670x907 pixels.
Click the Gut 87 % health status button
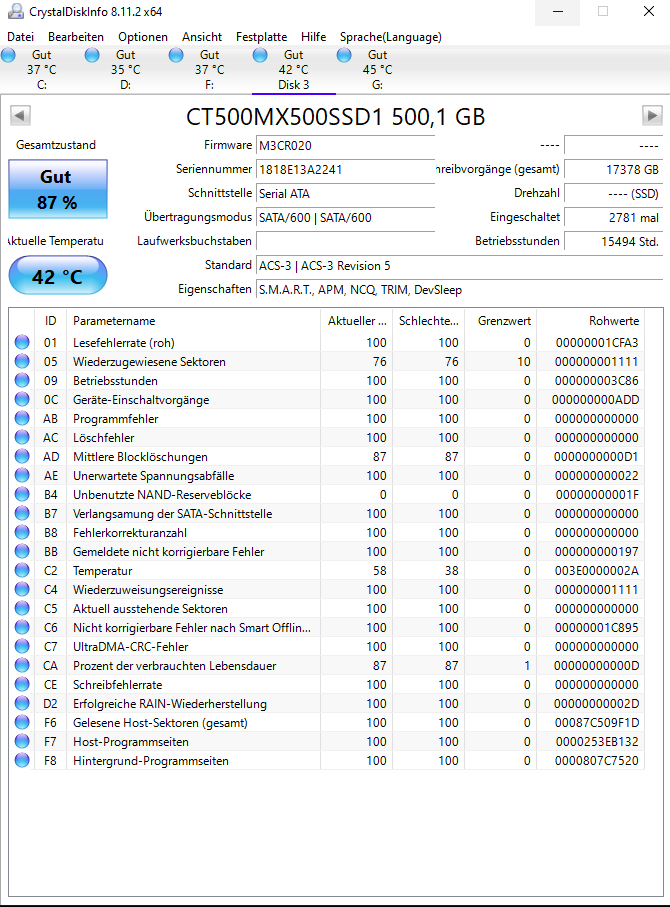pyautogui.click(x=58, y=189)
